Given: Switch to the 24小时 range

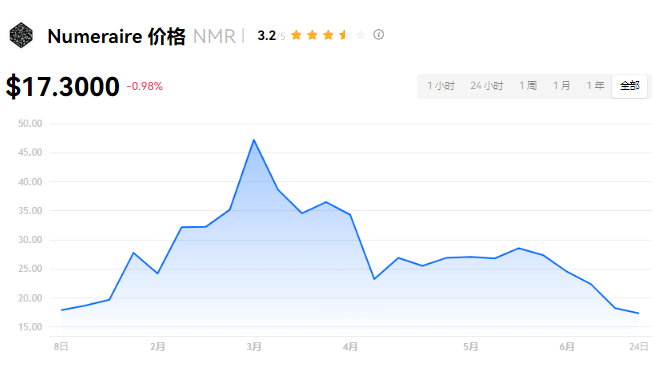Looking at the screenshot, I should (487, 86).
